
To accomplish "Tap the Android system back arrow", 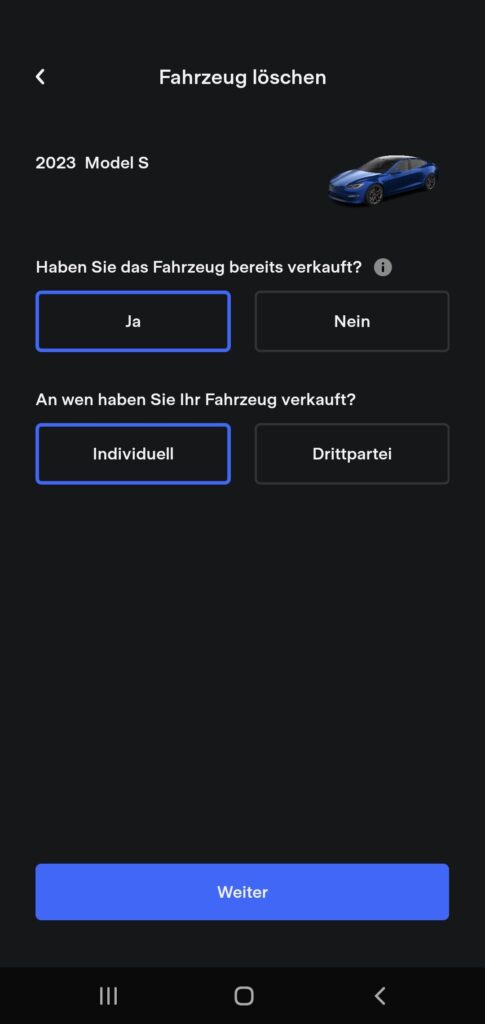I will 380,996.
